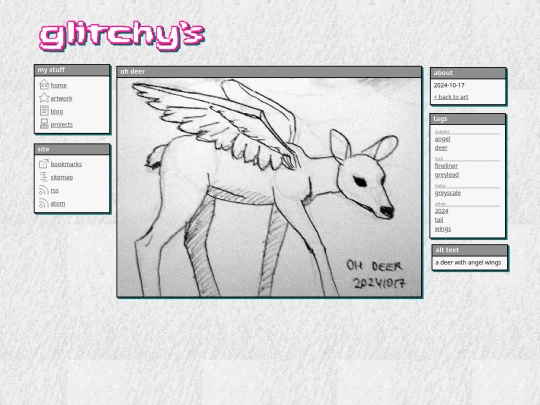Click the feed icon beside rss
This screenshot has width=540, height=405.
point(44,190)
